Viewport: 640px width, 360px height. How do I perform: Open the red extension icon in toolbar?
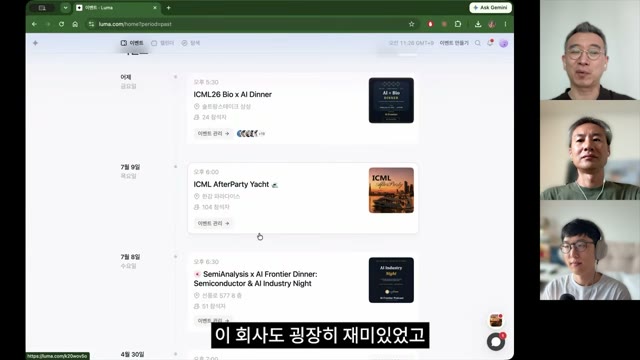tap(430, 24)
